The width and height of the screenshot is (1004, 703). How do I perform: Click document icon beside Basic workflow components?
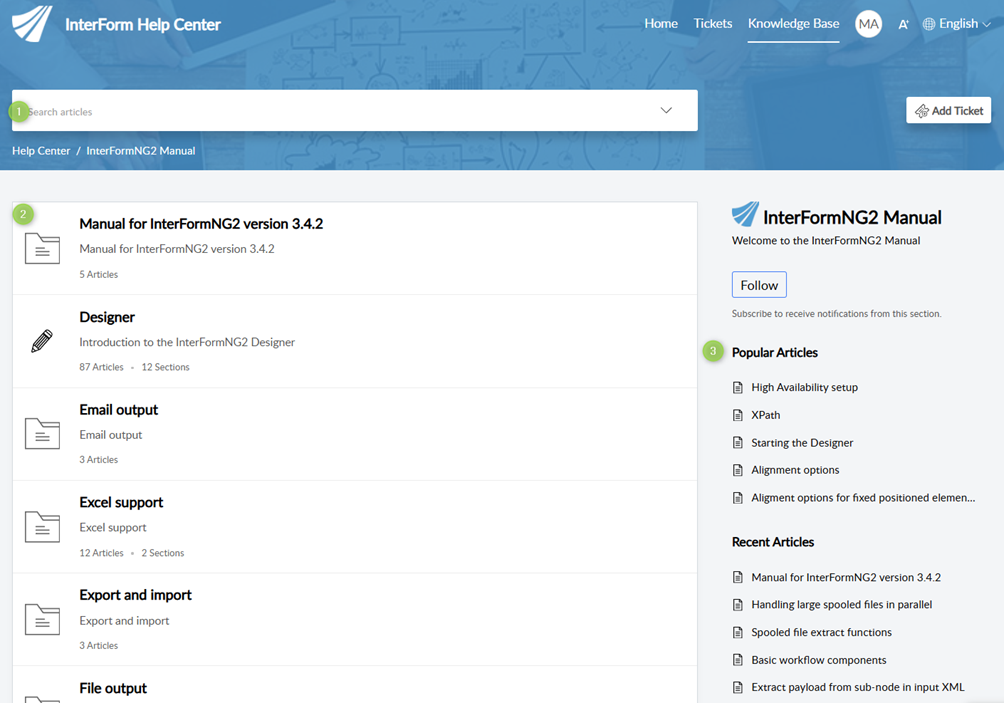tap(738, 659)
